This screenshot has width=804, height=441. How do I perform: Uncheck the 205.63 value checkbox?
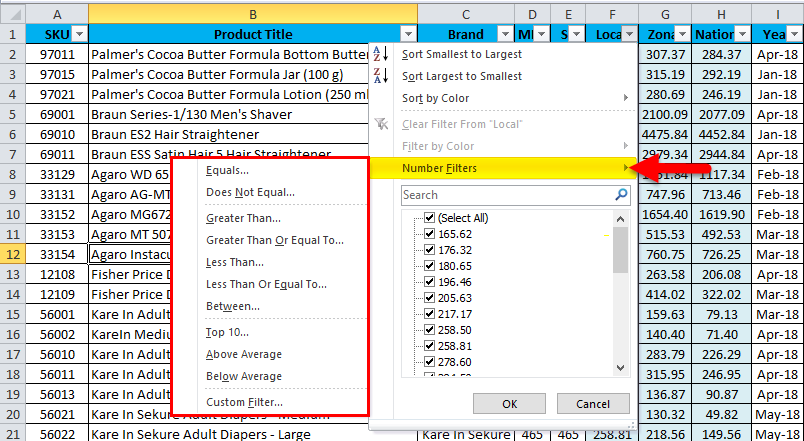(430, 297)
